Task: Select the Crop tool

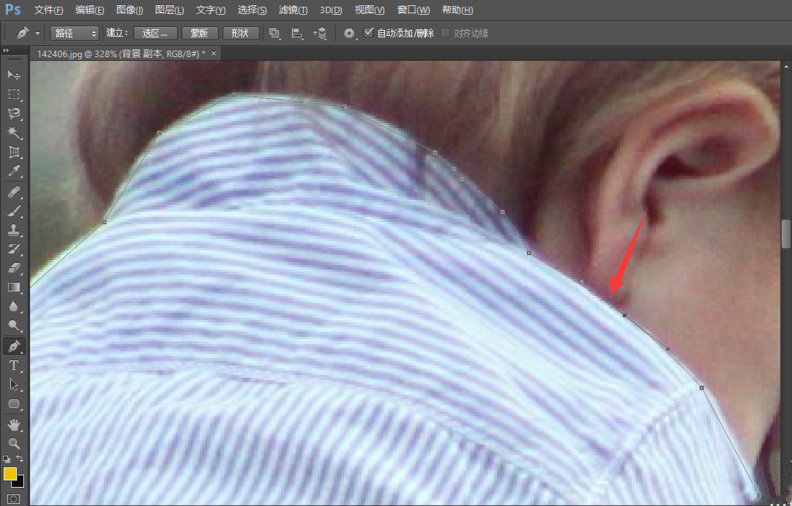Action: 14,152
